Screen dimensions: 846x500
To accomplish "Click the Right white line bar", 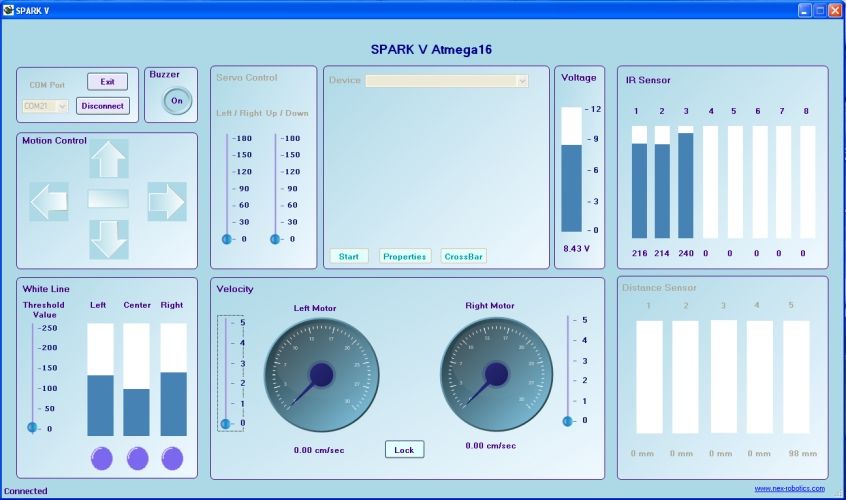I will (174, 379).
